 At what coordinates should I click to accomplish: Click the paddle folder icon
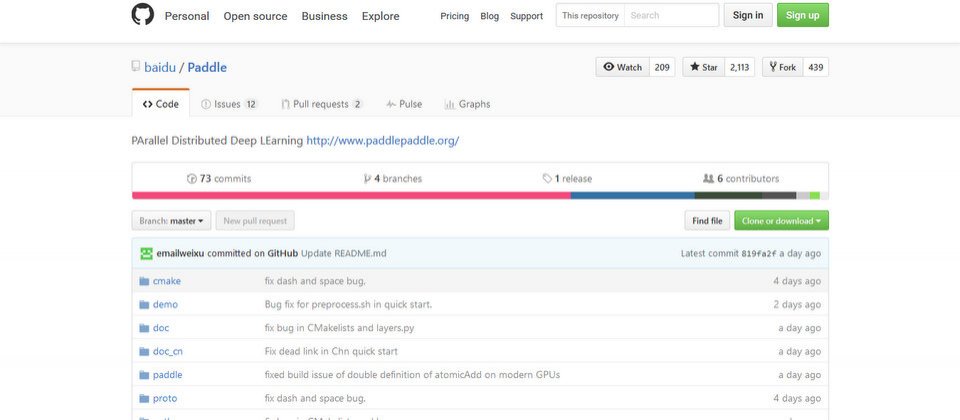(x=144, y=375)
